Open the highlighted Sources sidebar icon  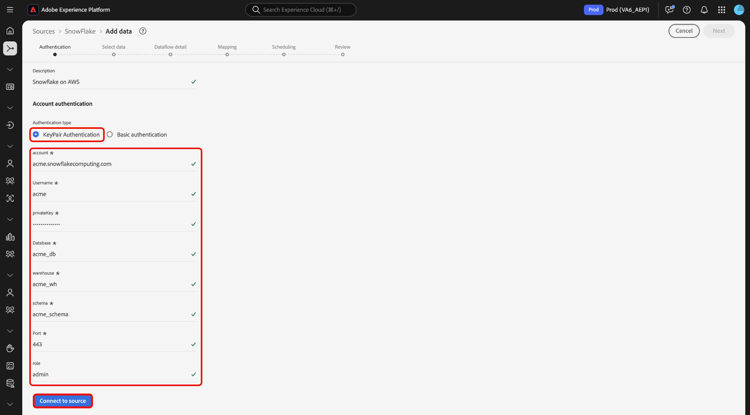10,48
